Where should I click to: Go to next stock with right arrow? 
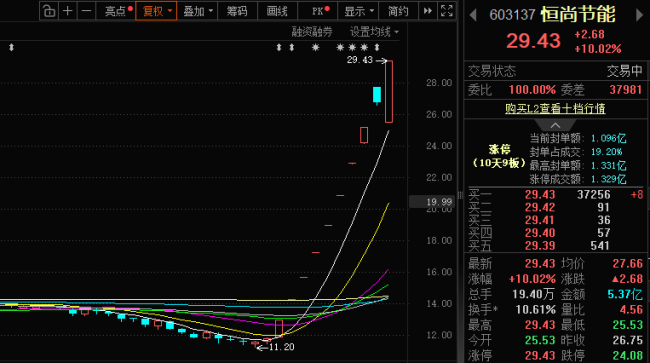pos(639,15)
